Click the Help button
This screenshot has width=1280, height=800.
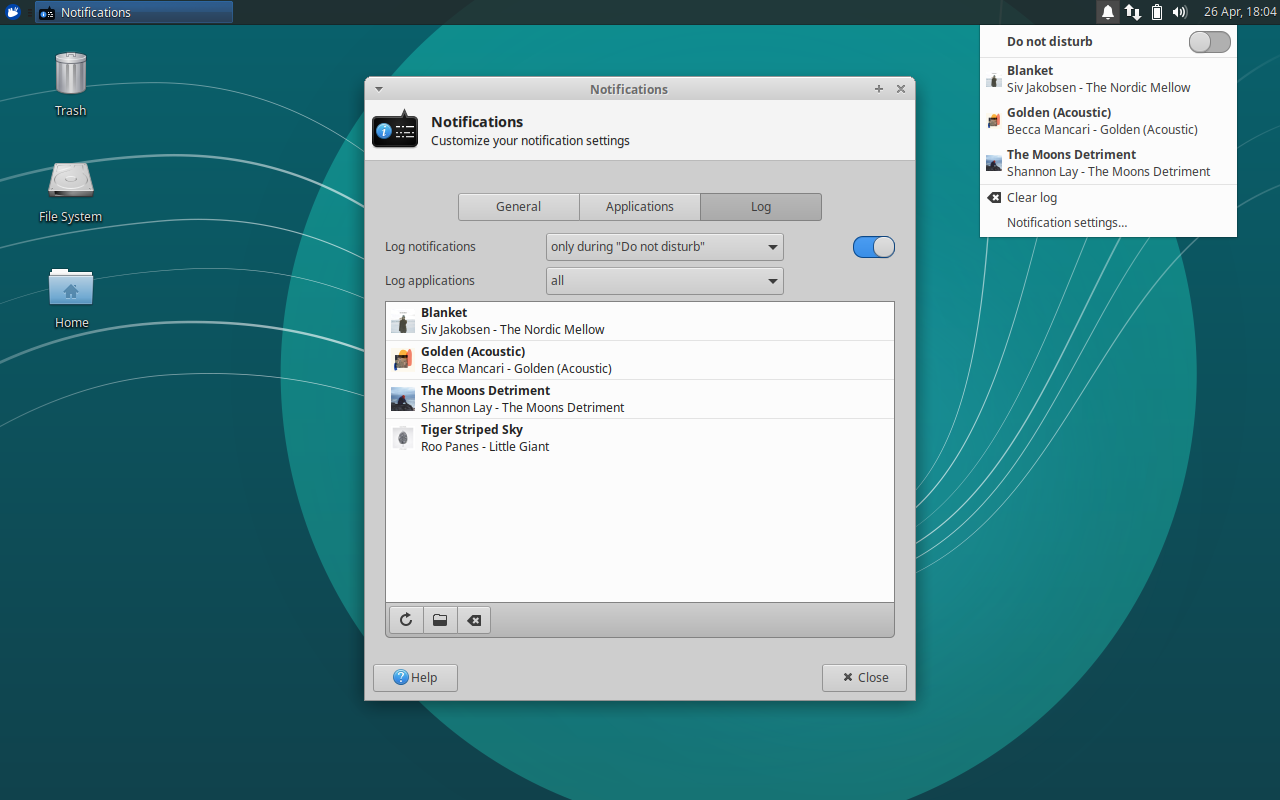pos(414,677)
